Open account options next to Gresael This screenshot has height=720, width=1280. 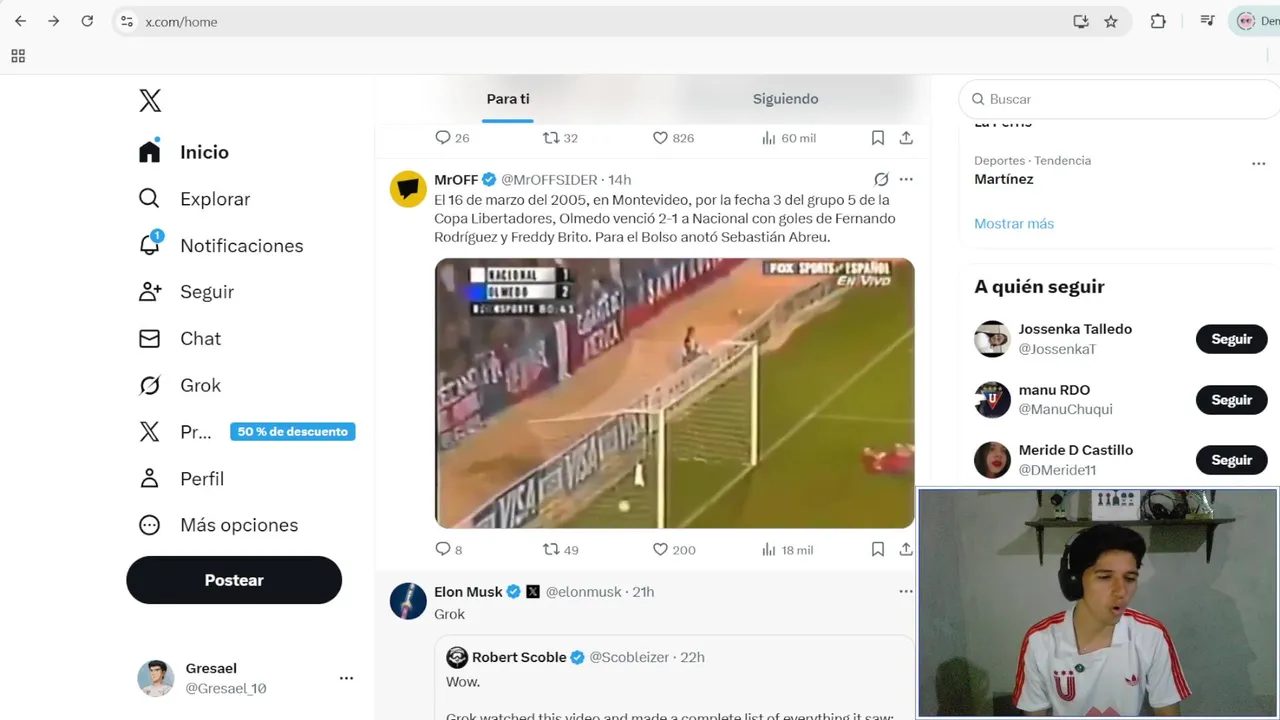[x=346, y=678]
